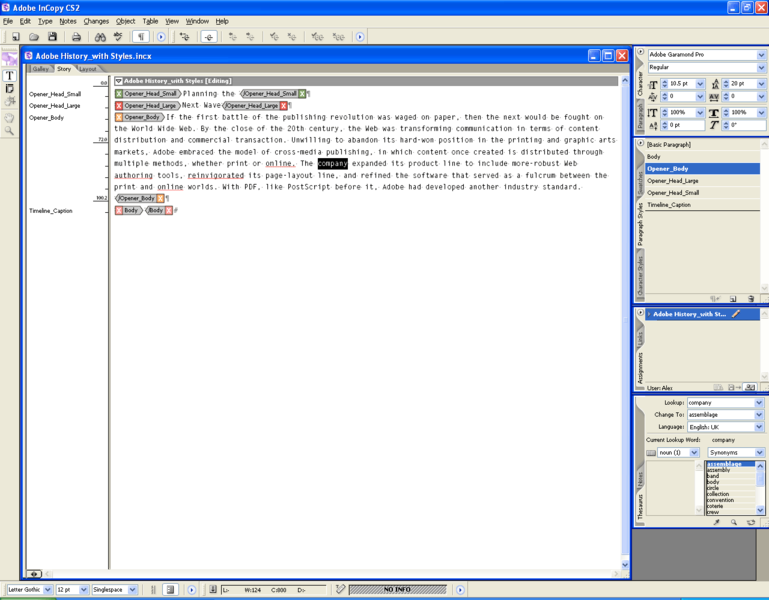Collapse the Adobe History_with Styles story bar

pyautogui.click(x=118, y=81)
